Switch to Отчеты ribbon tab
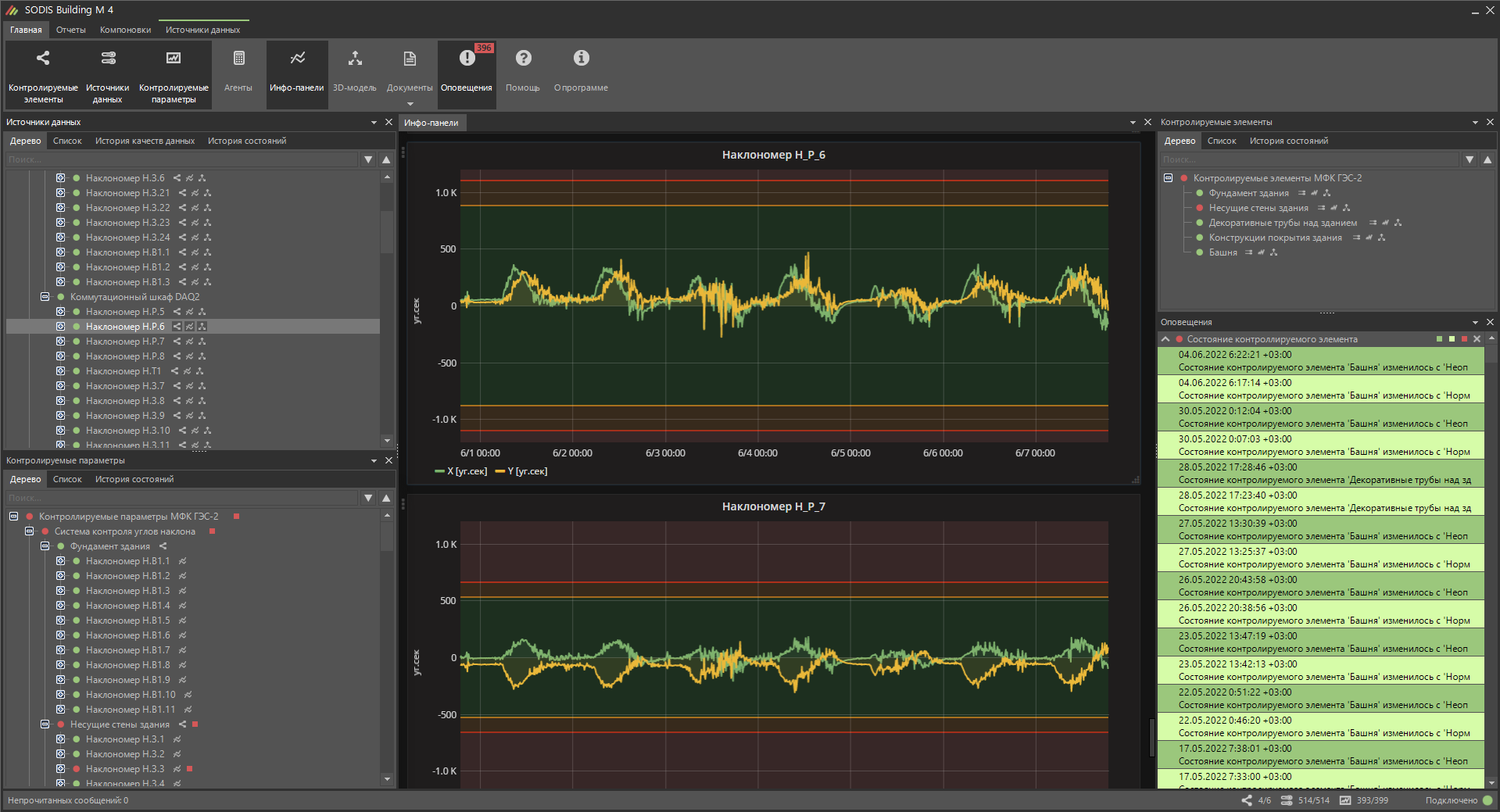 tap(70, 30)
